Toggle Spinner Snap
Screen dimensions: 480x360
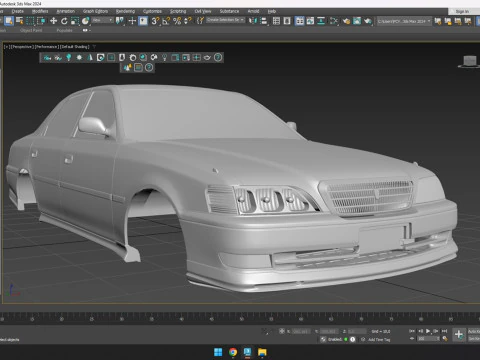[188, 21]
